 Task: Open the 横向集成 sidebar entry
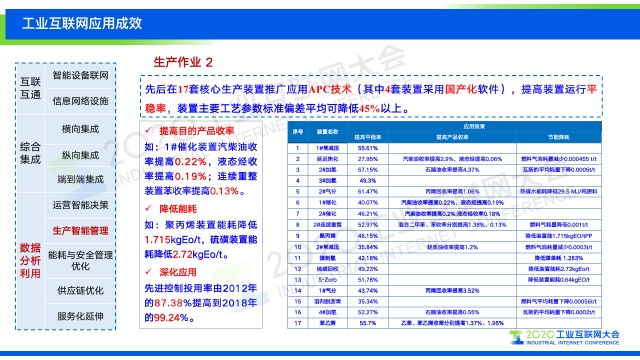point(80,129)
